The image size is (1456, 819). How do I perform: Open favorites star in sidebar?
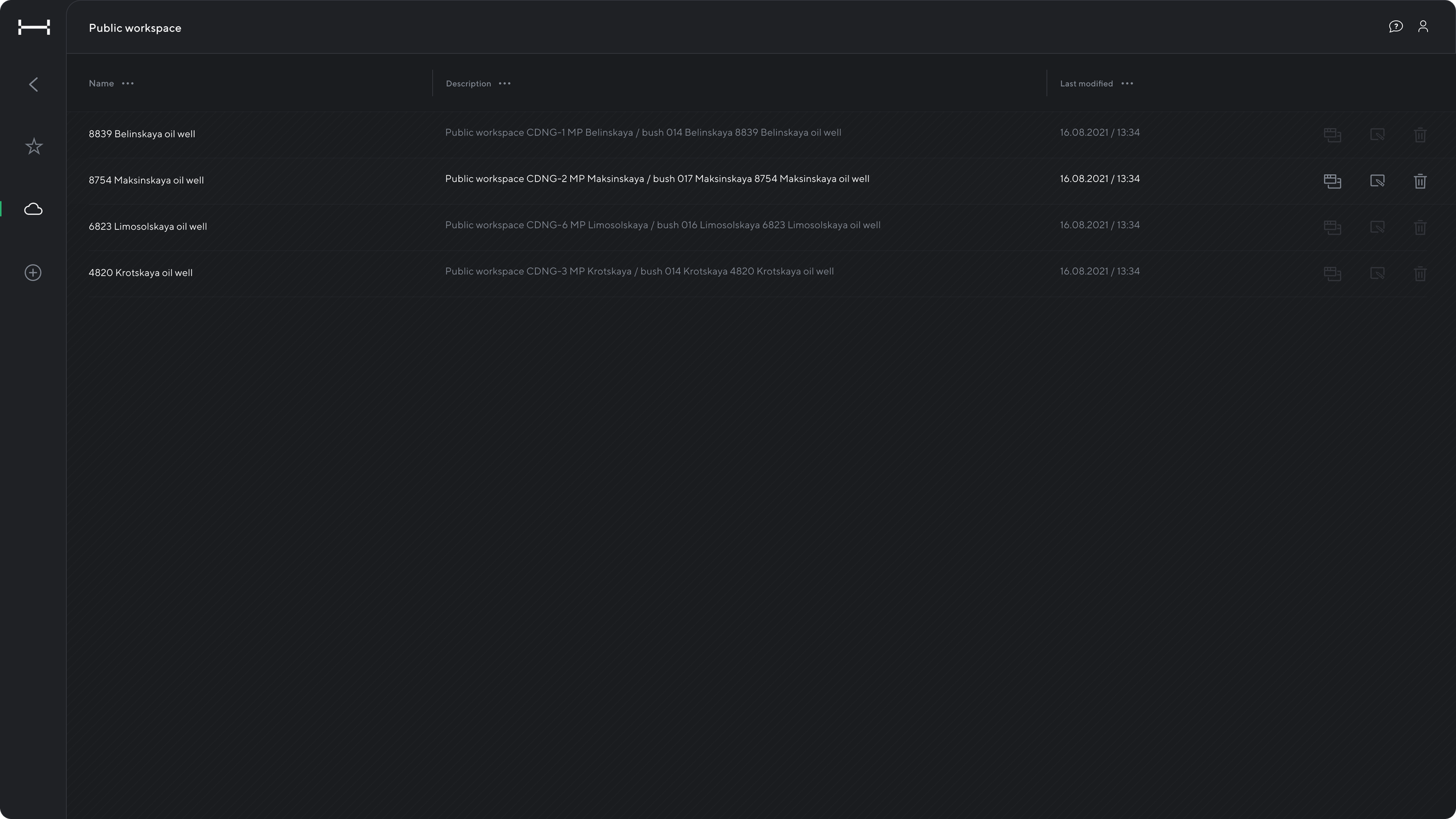(x=34, y=146)
